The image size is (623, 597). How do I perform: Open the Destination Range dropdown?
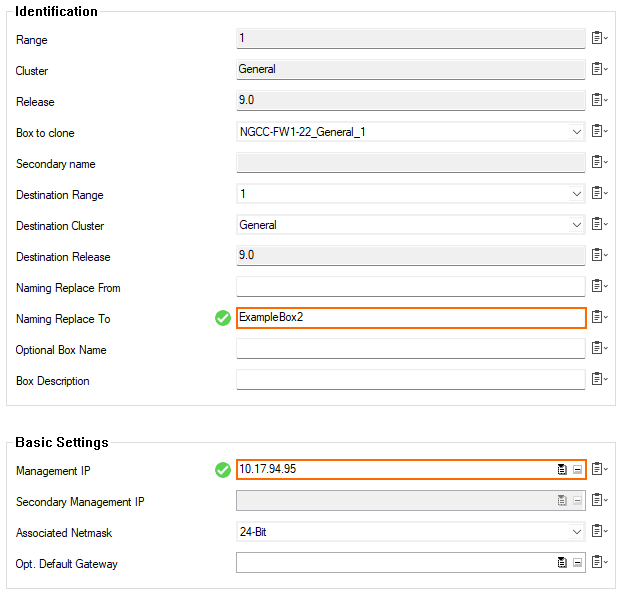point(577,194)
